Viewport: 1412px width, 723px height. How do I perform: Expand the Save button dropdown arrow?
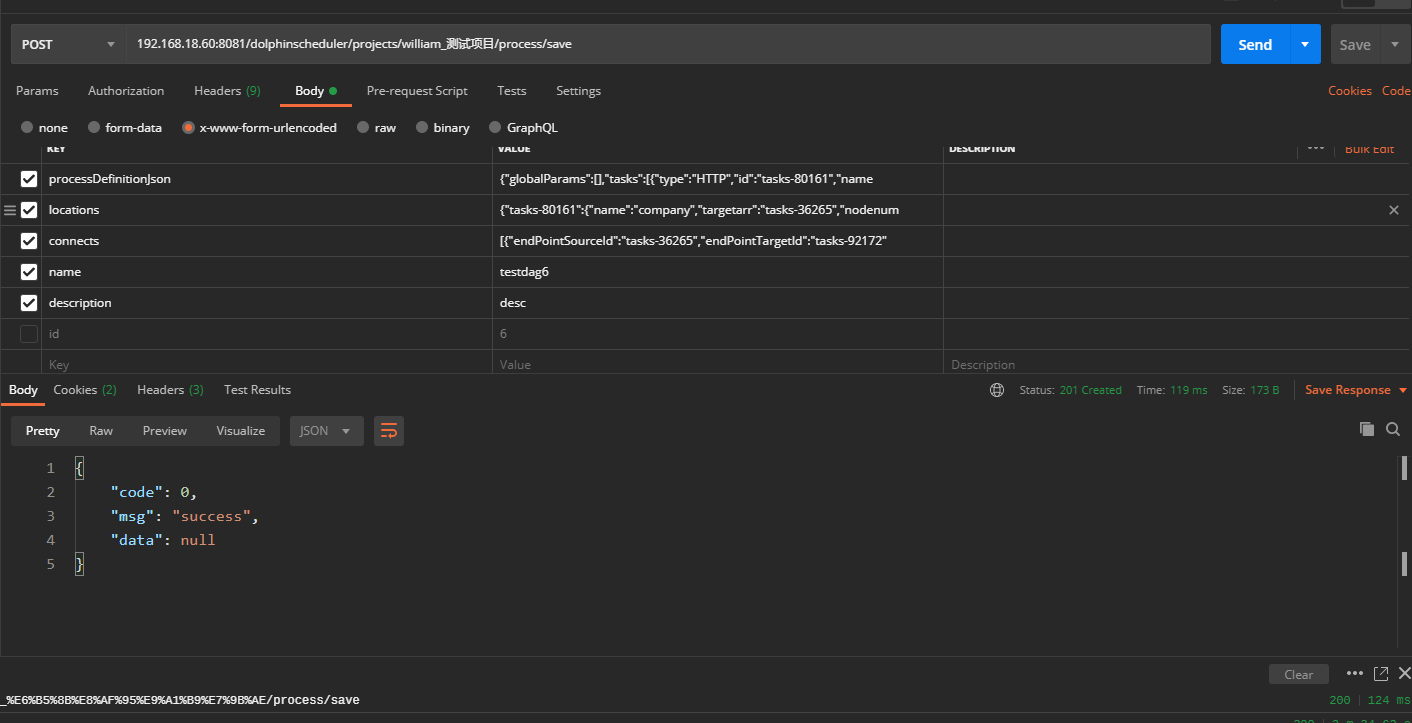click(1396, 44)
